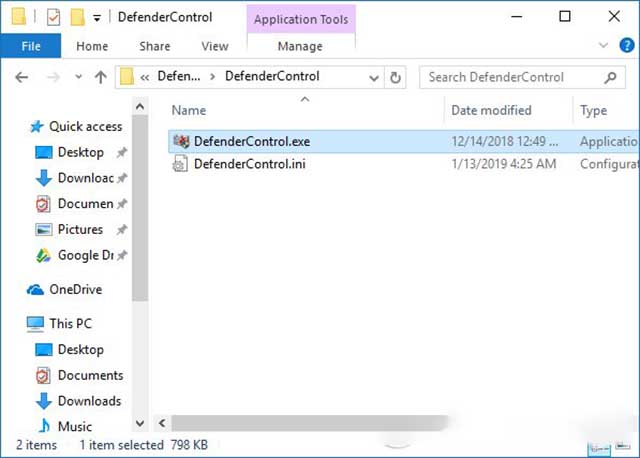Click the New folder quick access icon
The width and height of the screenshot is (640, 458).
77,17
